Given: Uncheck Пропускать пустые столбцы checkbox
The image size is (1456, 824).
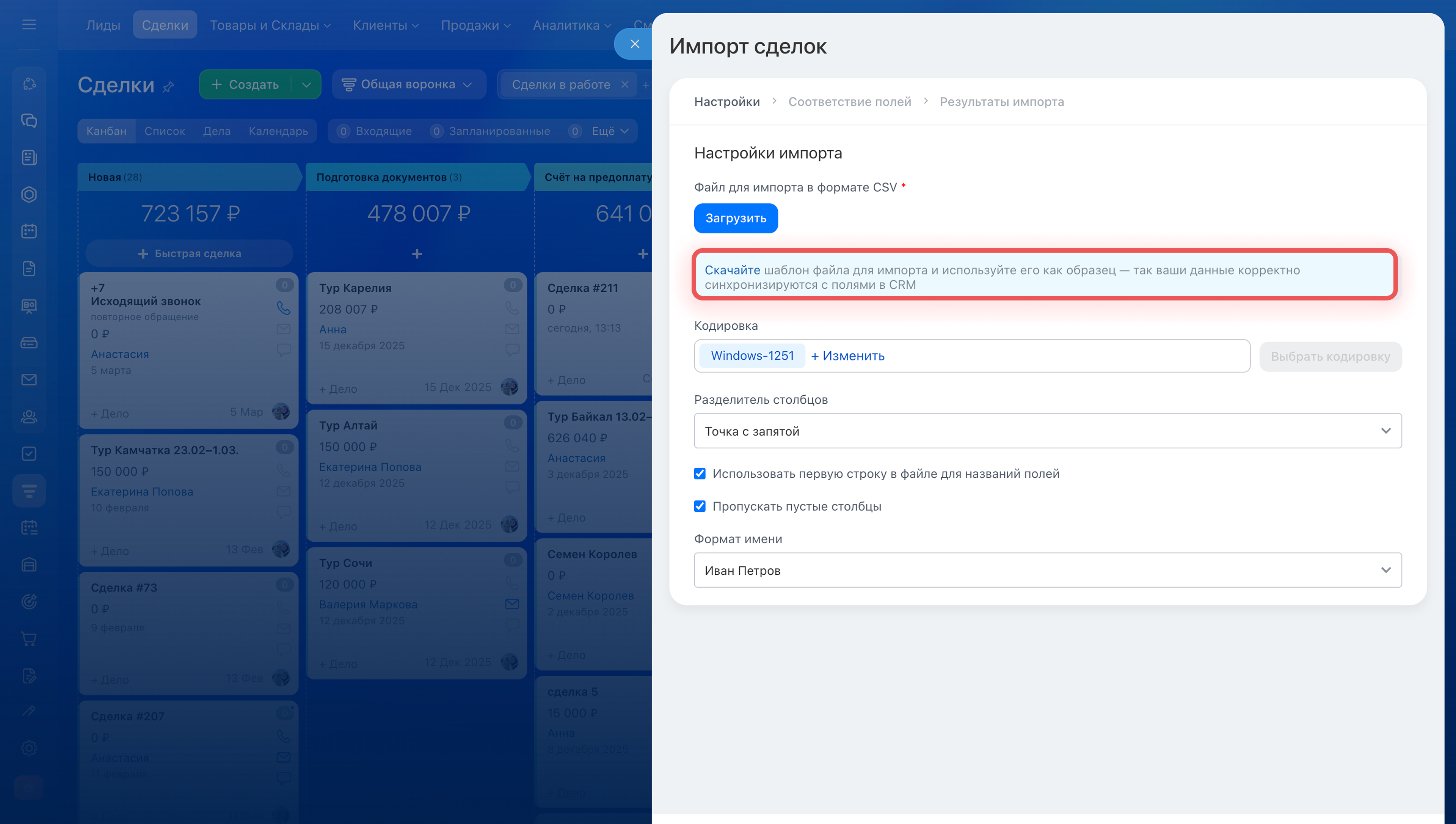Looking at the screenshot, I should [700, 506].
